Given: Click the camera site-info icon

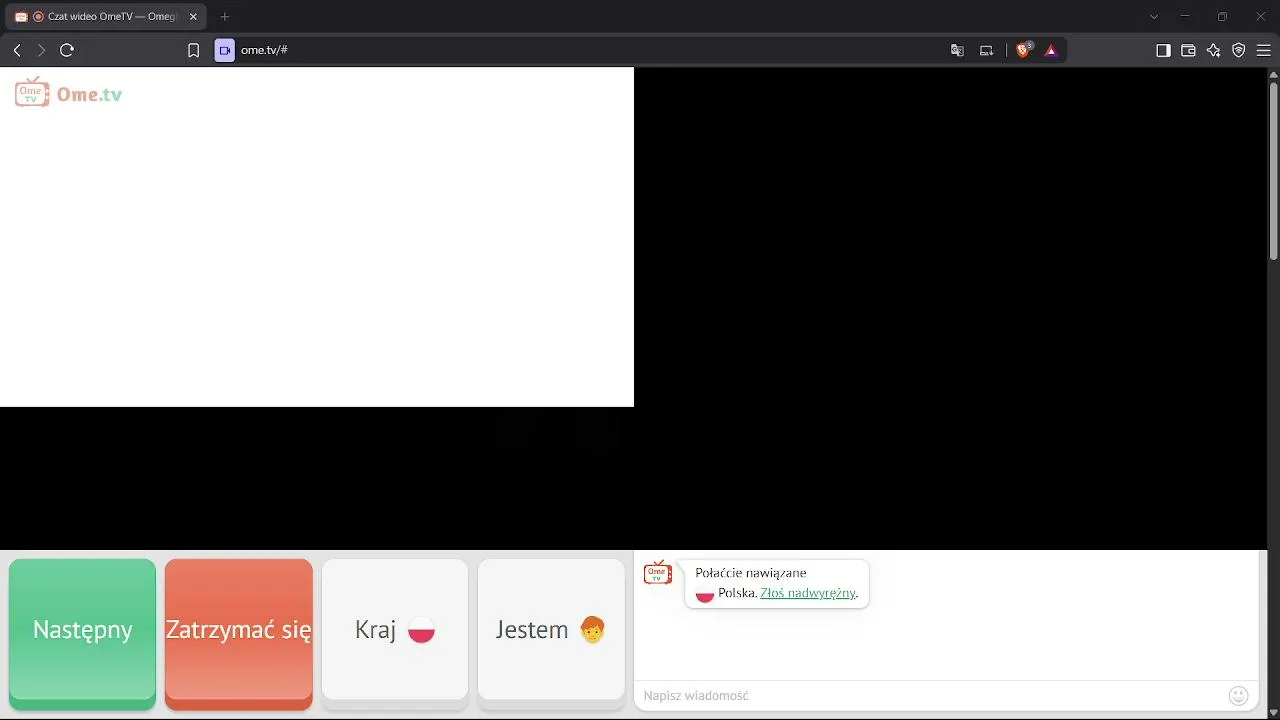Looking at the screenshot, I should pos(224,50).
